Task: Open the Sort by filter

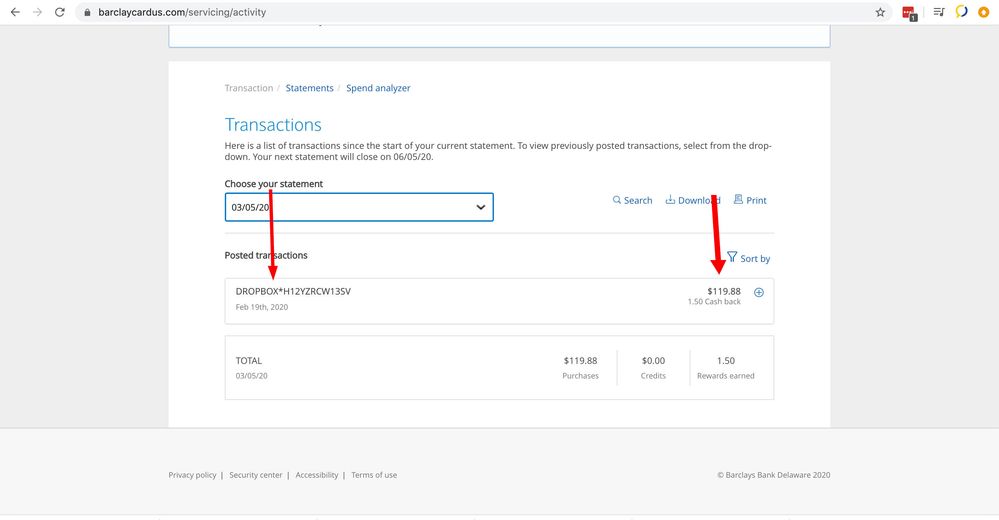Action: click(749, 258)
